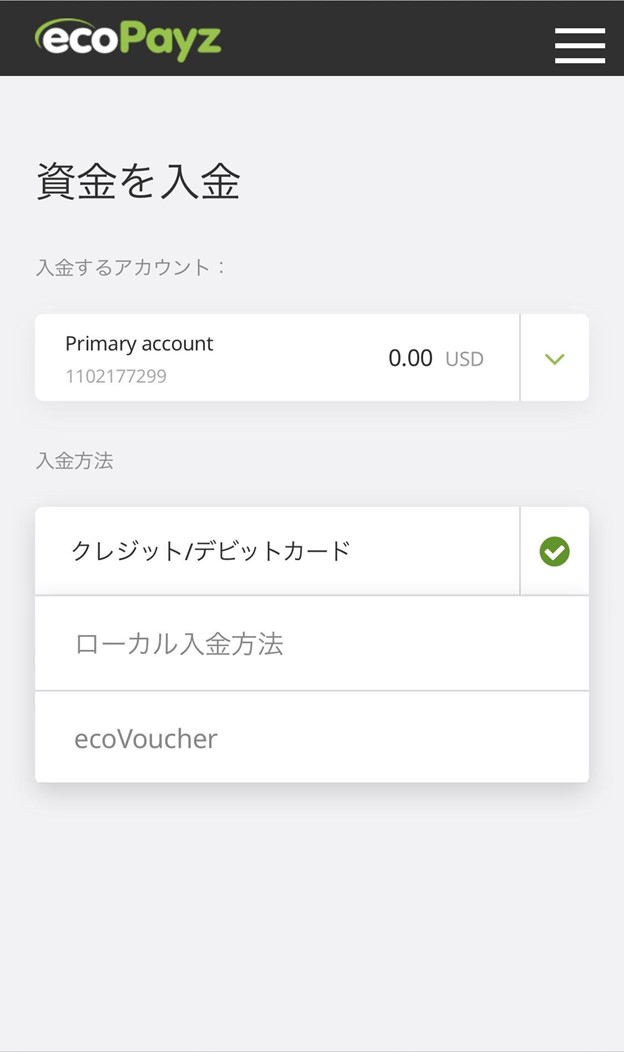
Task: Click account number 1102177299
Action: pyautogui.click(x=116, y=377)
